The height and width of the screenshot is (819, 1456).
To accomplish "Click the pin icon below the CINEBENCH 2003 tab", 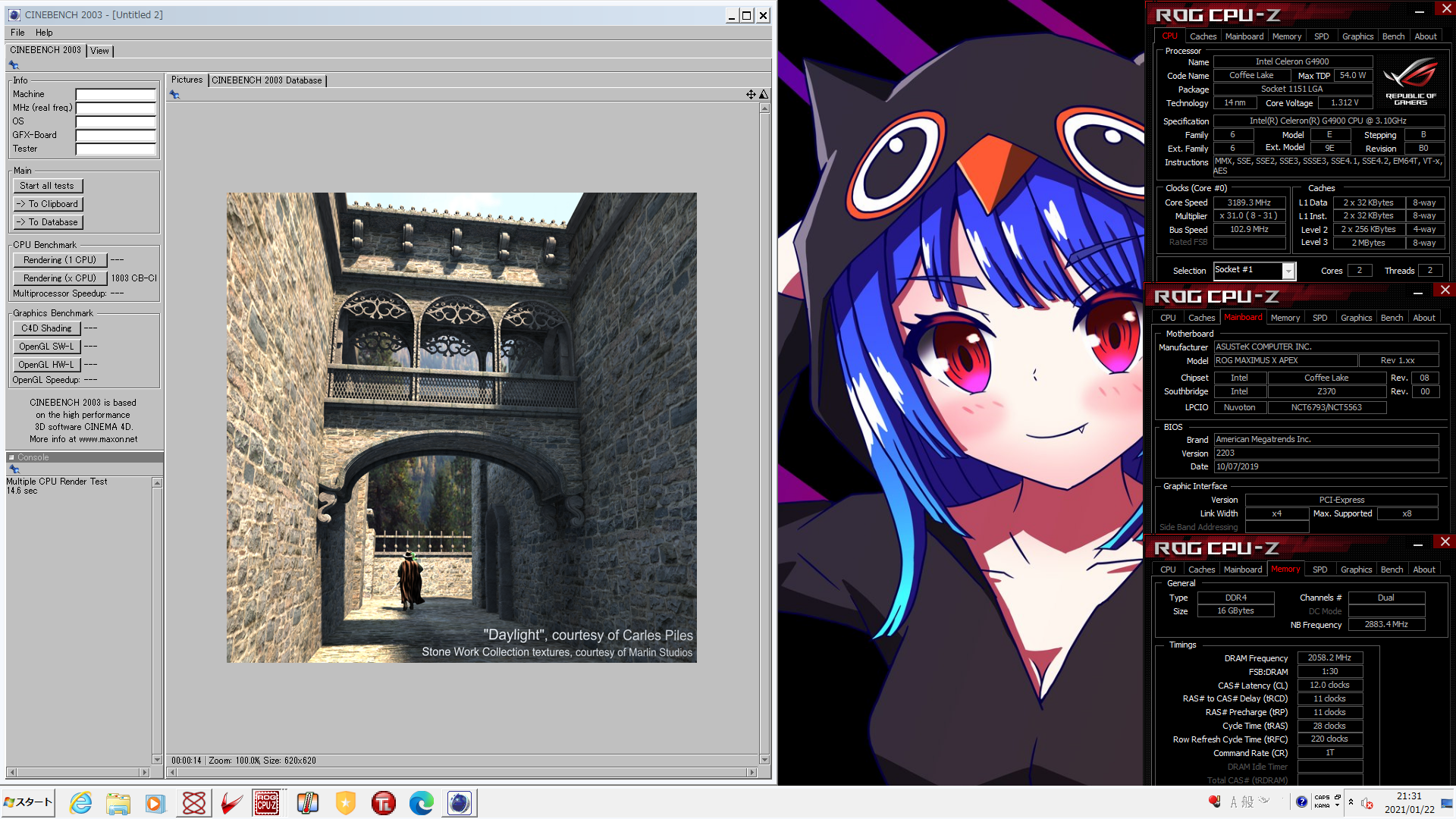I will click(x=14, y=65).
